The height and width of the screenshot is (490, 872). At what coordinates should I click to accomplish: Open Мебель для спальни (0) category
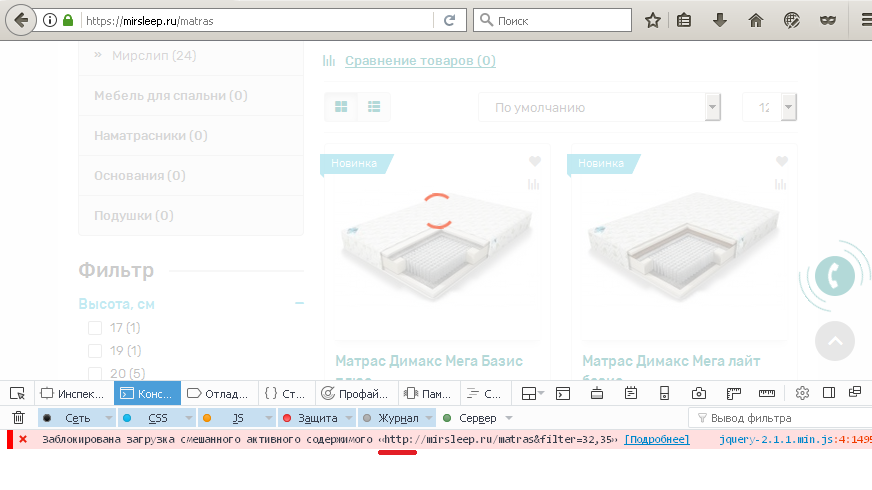tap(171, 96)
